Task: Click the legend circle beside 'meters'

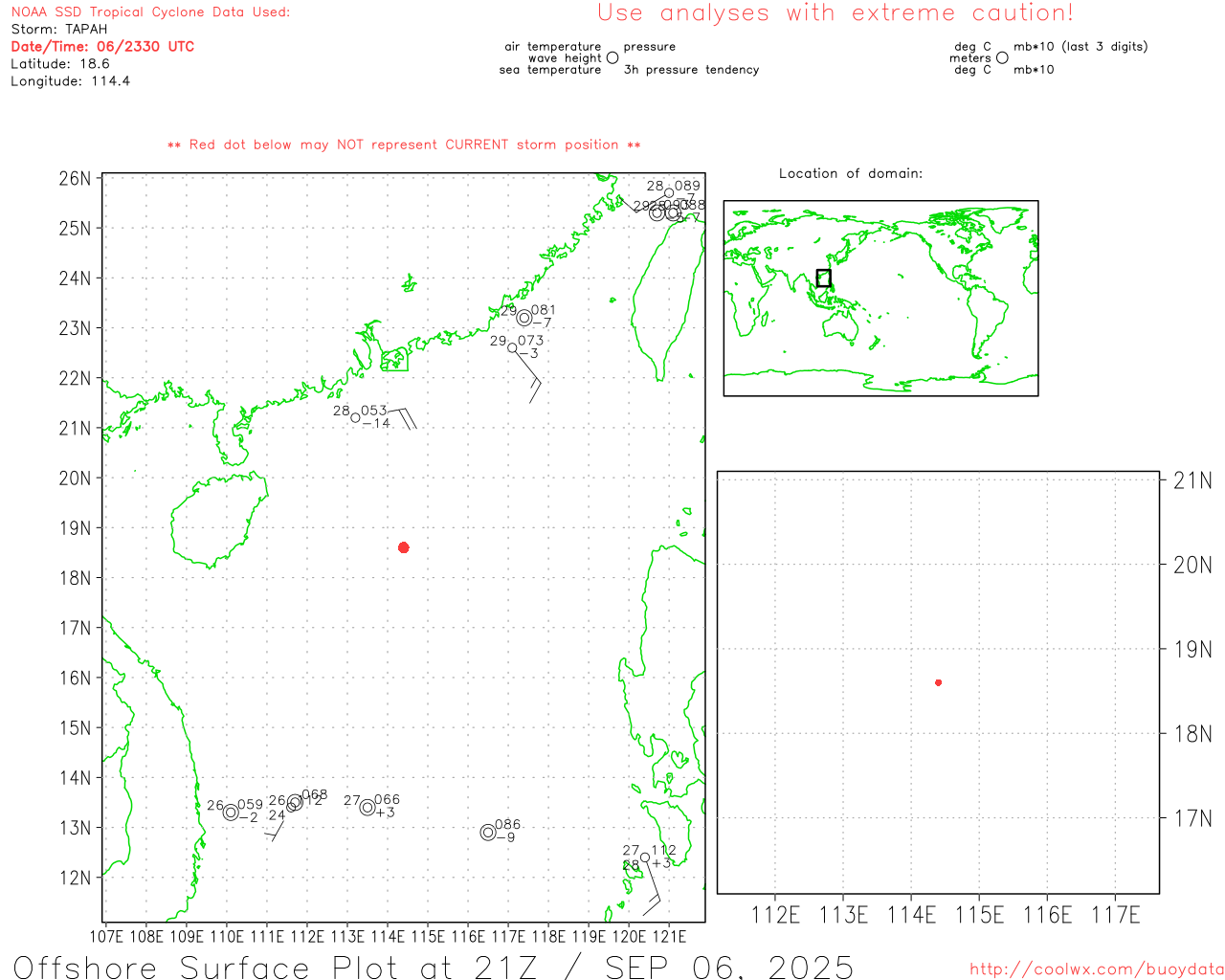Action: [x=1002, y=58]
